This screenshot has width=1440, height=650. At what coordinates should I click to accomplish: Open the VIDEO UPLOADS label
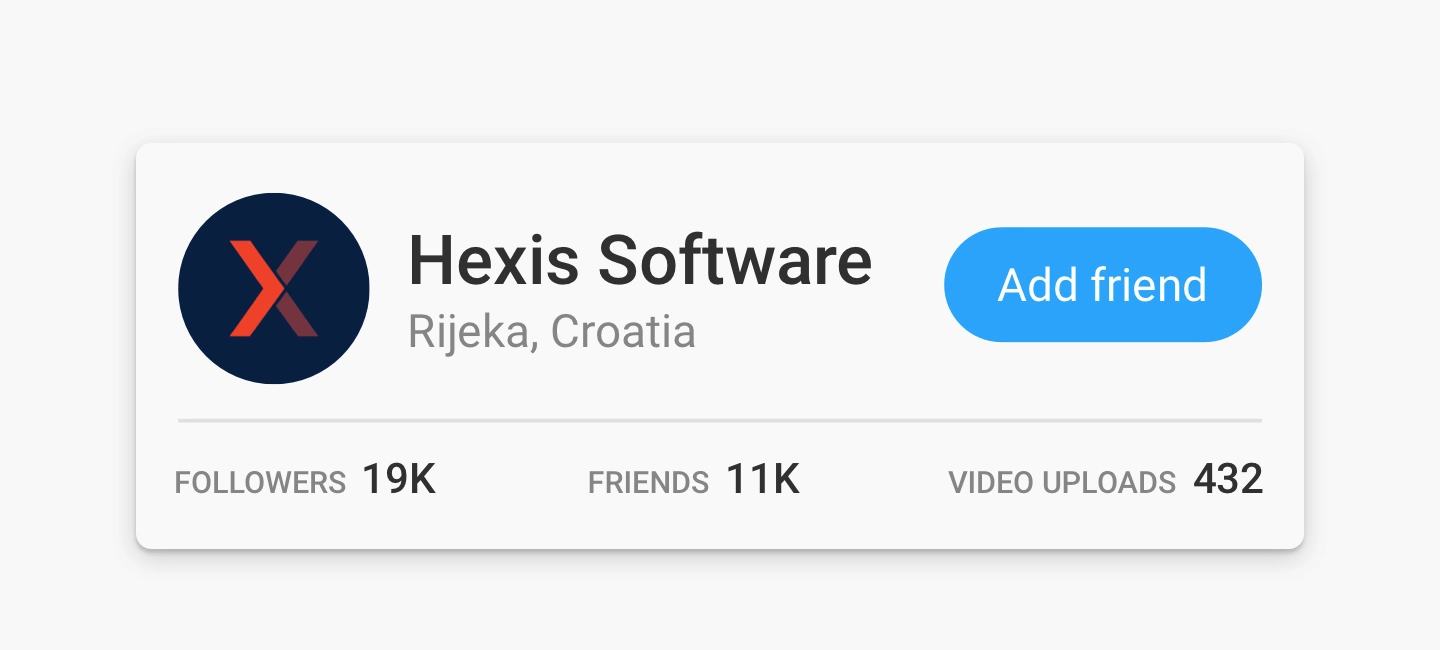pyautogui.click(x=1062, y=483)
